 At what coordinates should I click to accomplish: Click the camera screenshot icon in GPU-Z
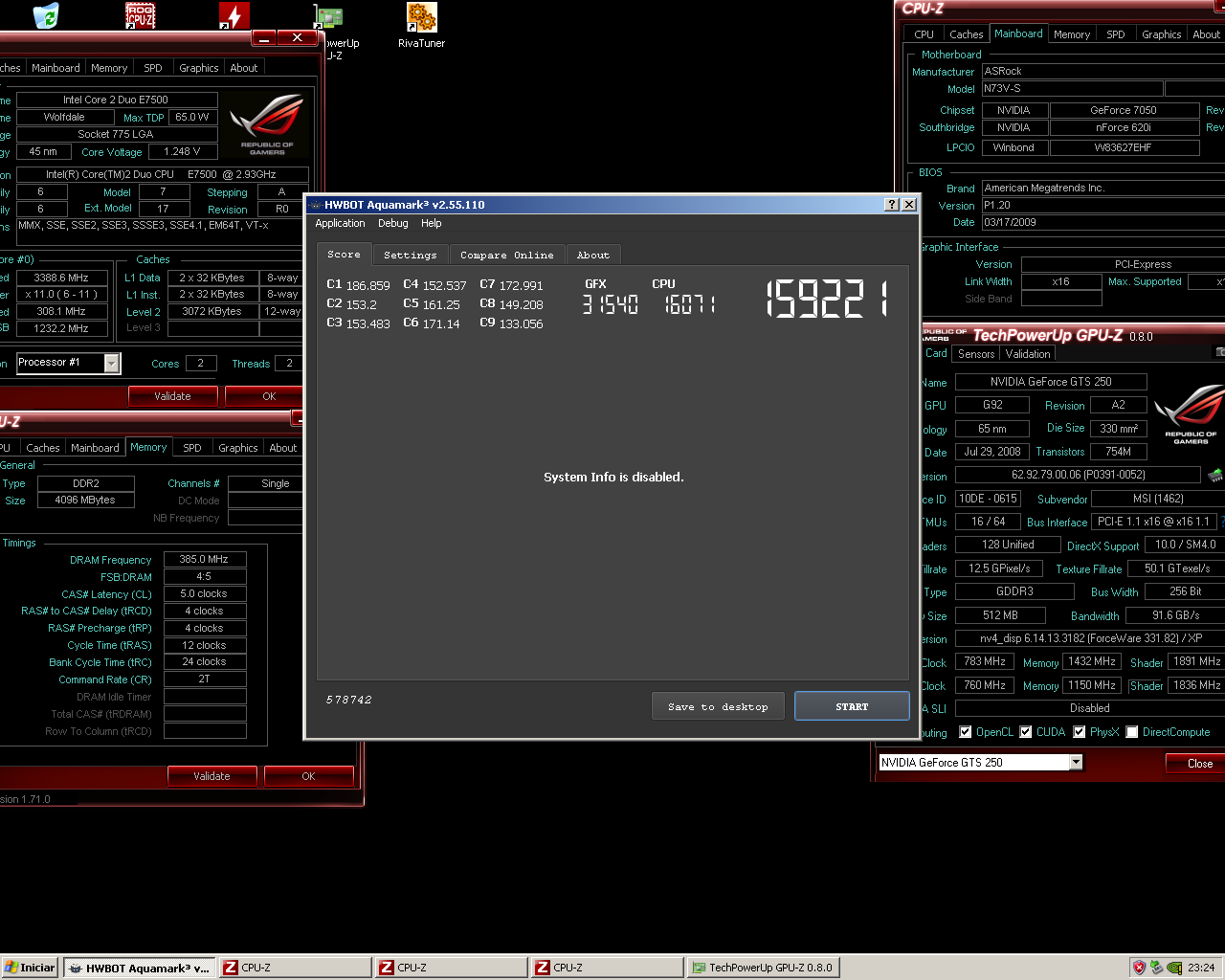[x=1220, y=352]
